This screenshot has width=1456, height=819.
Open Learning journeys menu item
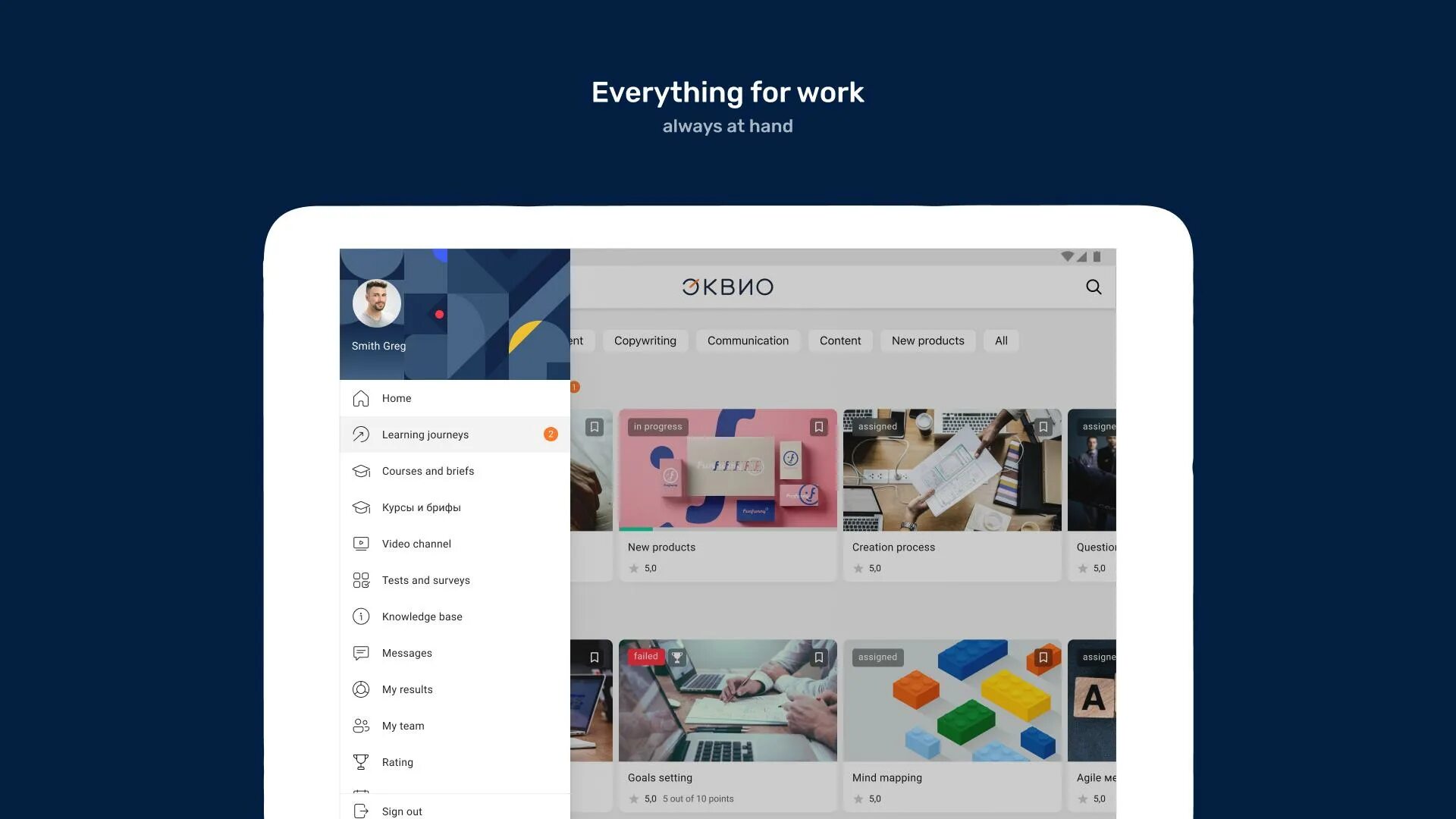[455, 435]
